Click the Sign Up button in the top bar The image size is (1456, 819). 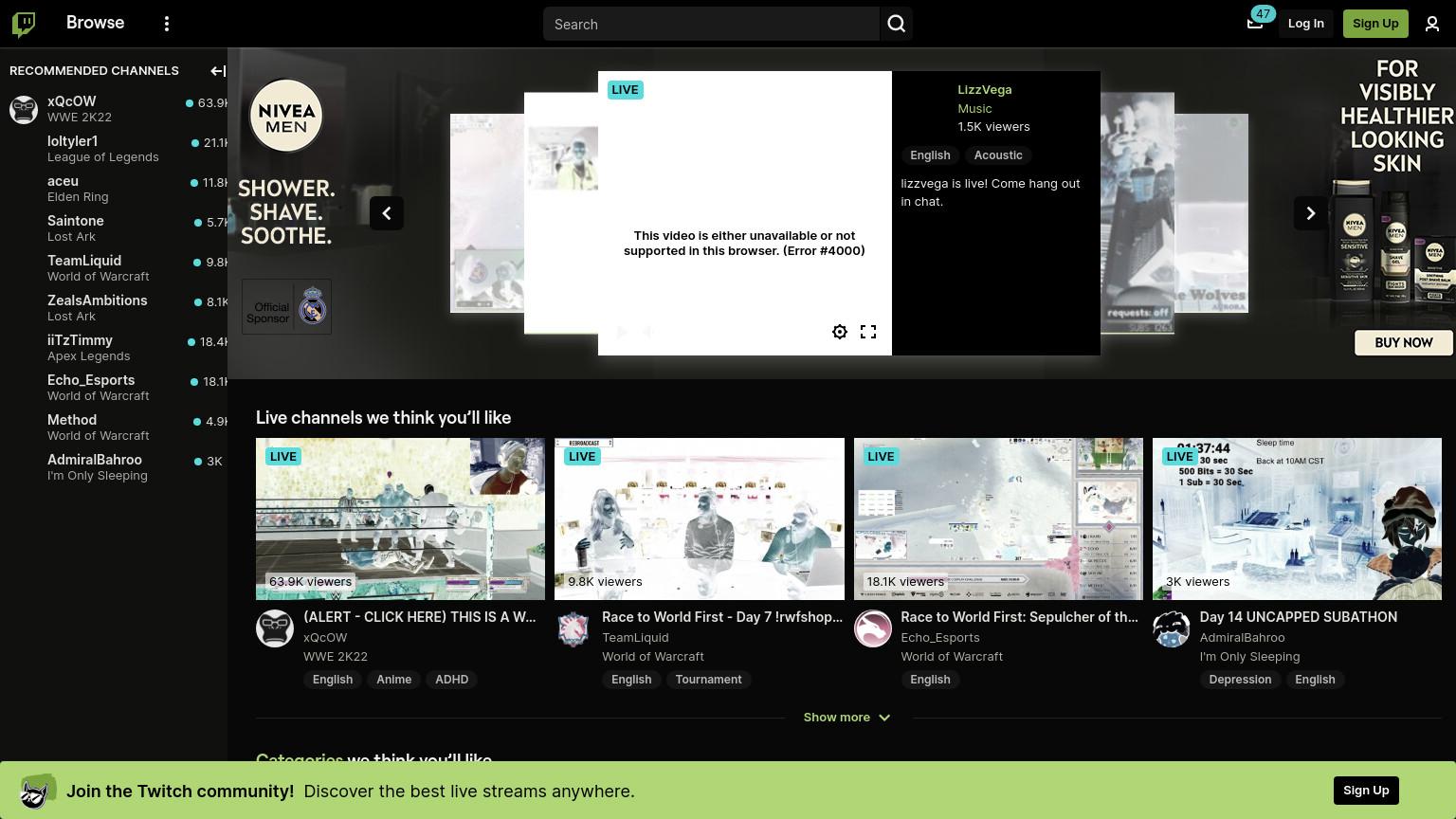click(x=1375, y=24)
